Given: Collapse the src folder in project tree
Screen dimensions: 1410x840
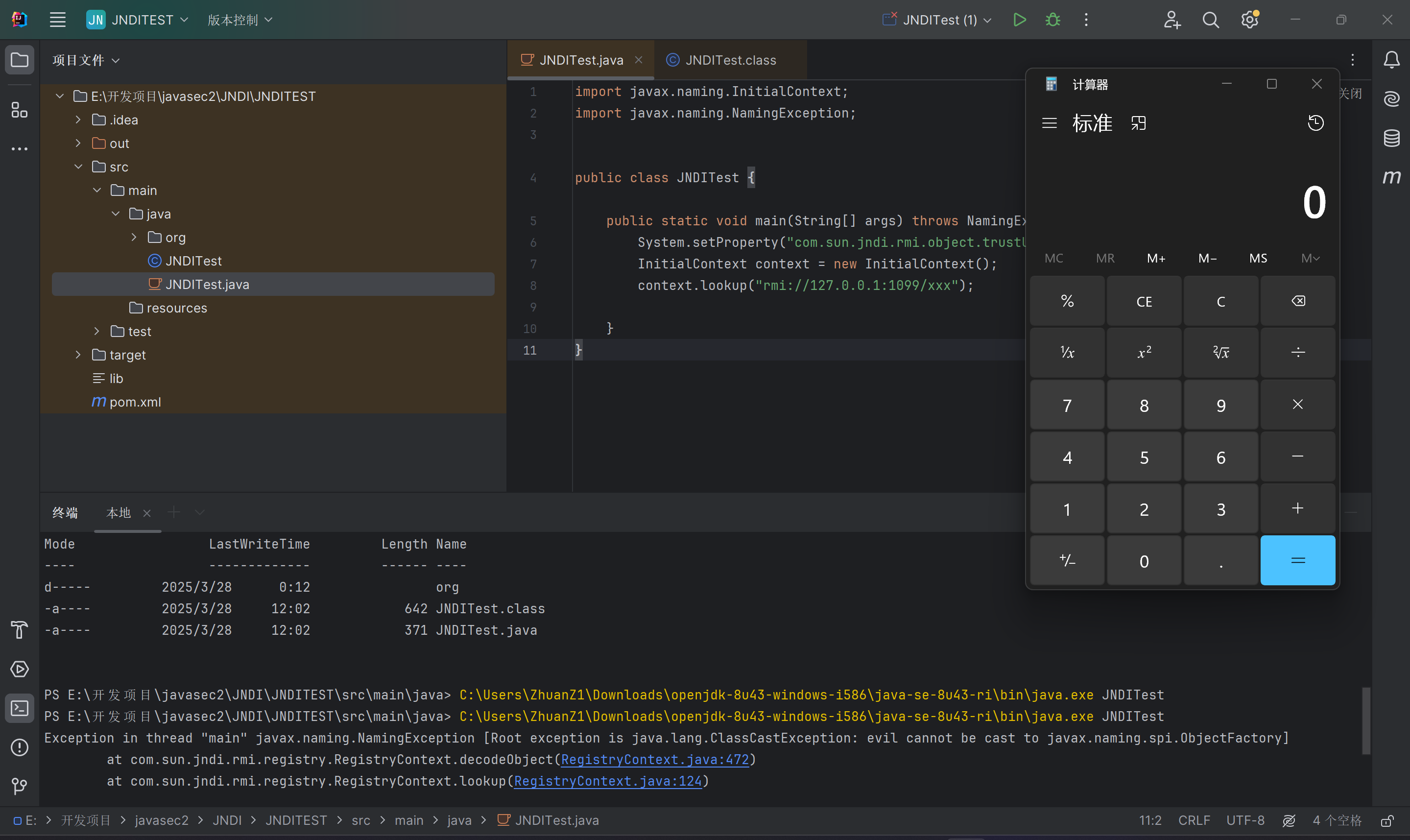Looking at the screenshot, I should 78,167.
